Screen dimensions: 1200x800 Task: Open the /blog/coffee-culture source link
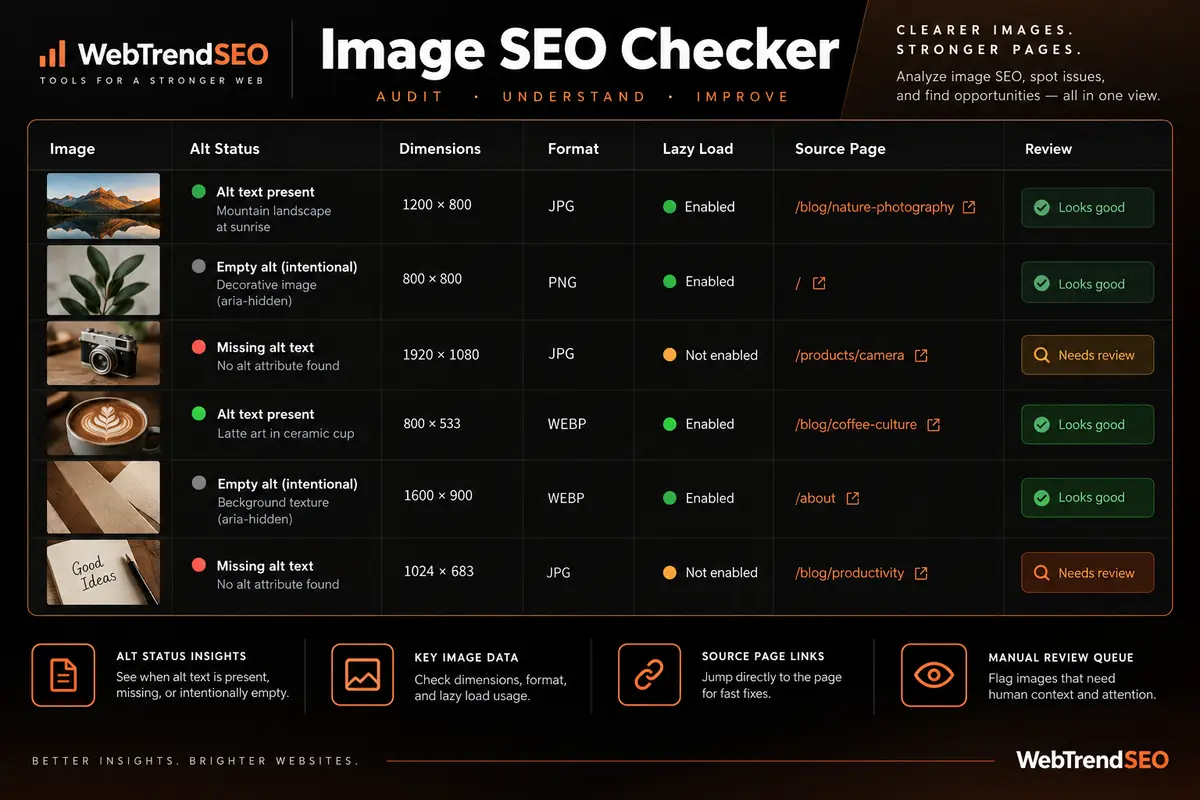point(855,424)
